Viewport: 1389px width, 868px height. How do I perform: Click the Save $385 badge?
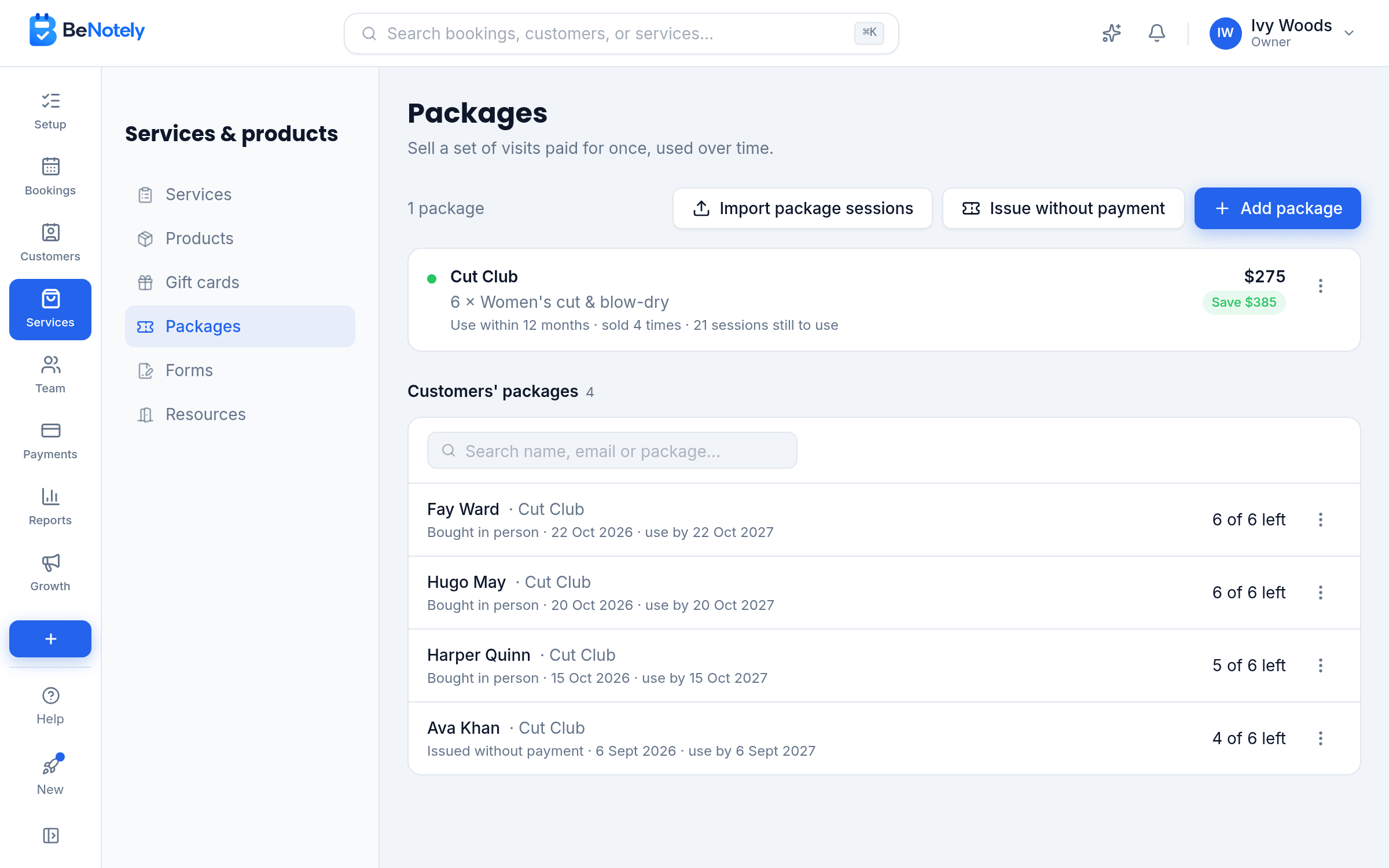point(1244,302)
